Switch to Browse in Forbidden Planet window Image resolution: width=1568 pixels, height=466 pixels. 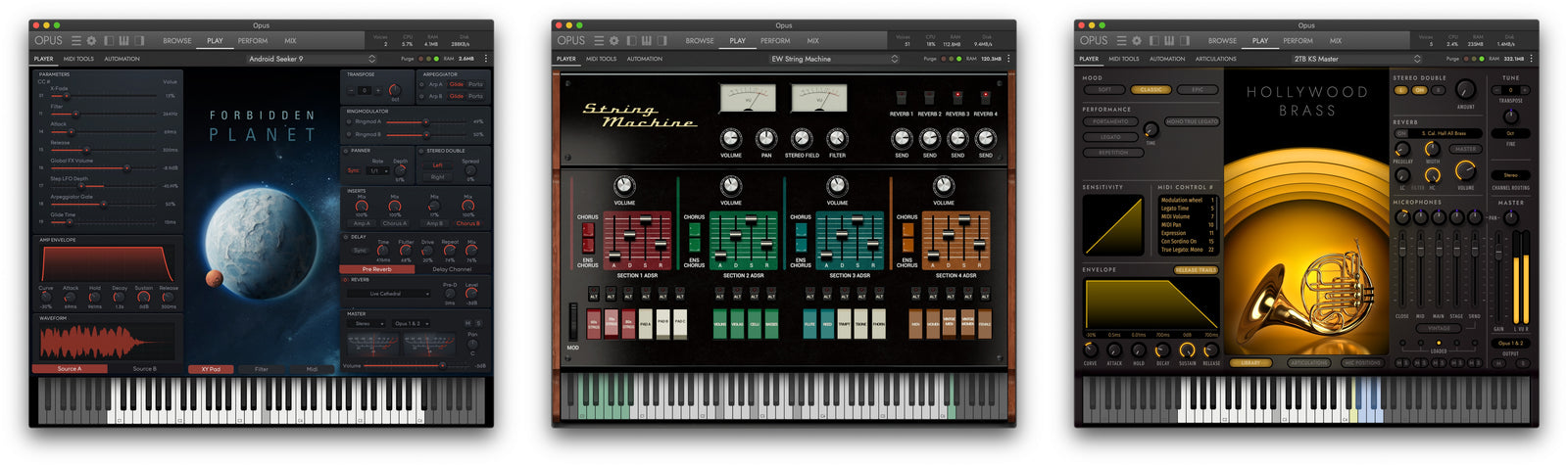[177, 41]
